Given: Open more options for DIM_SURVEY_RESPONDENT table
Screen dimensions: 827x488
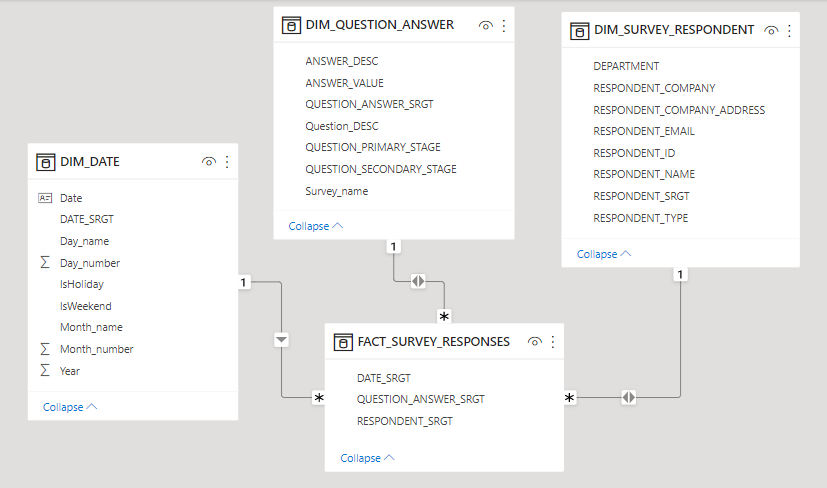Looking at the screenshot, I should pyautogui.click(x=789, y=30).
